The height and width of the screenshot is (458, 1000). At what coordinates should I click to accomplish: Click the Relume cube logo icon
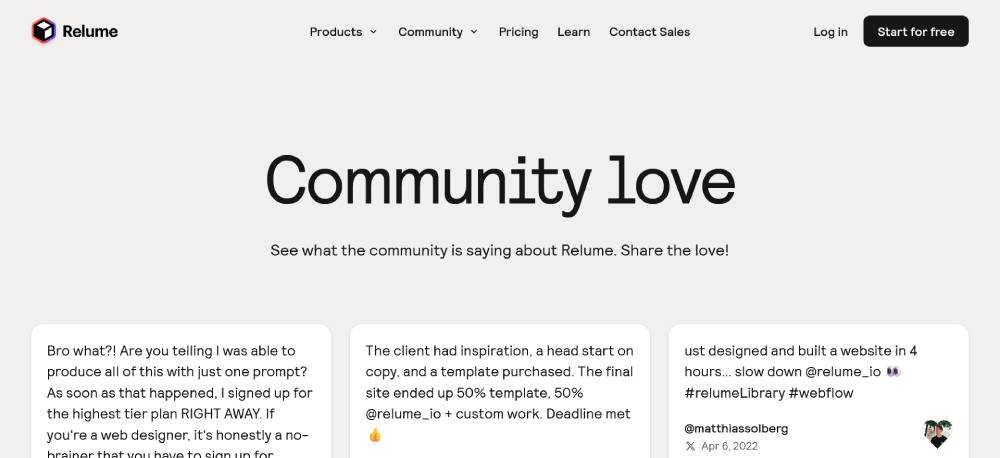(44, 31)
